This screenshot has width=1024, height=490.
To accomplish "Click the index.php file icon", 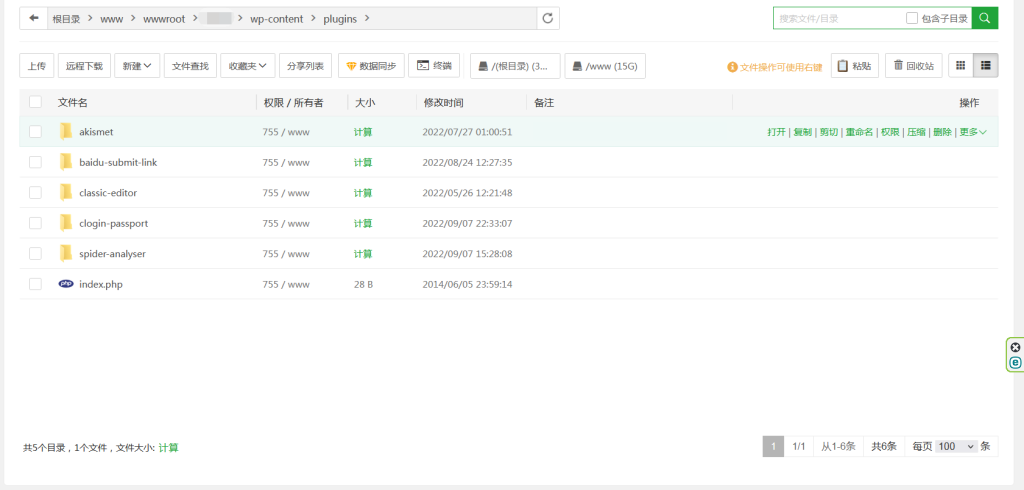I will (x=66, y=284).
